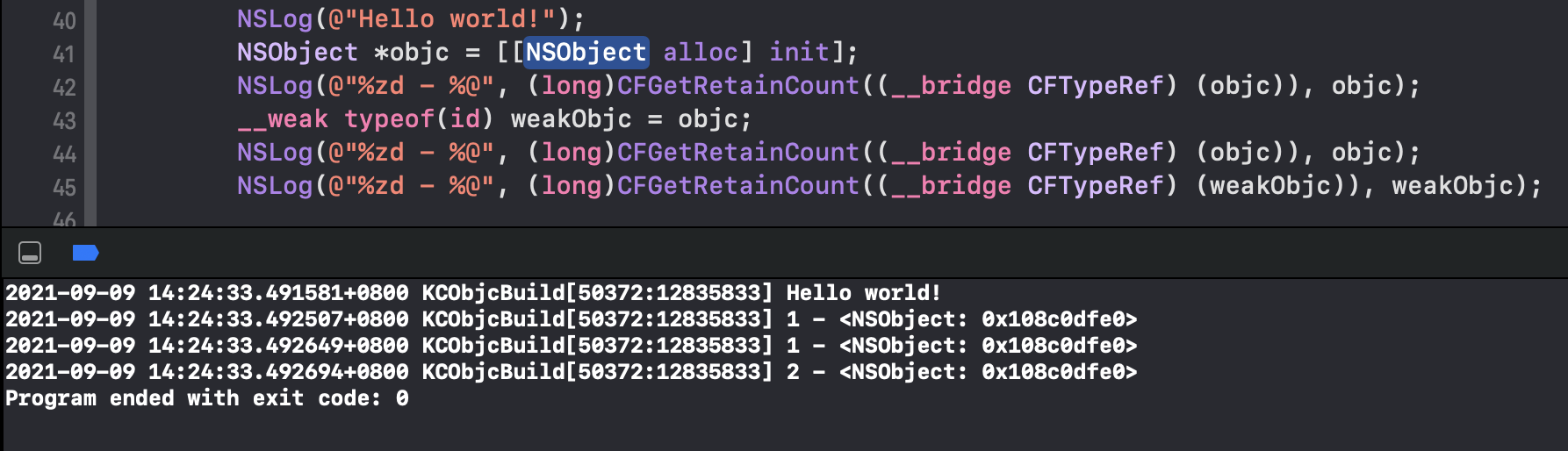The width and height of the screenshot is (1568, 451).
Task: Click gutter line number 44
Action: pos(64,154)
